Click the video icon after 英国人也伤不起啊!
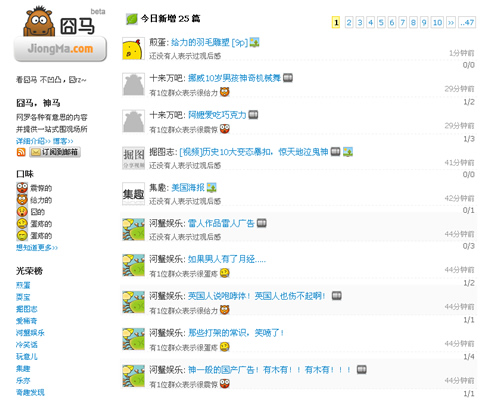The height and width of the screenshot is (400, 500). (x=337, y=296)
